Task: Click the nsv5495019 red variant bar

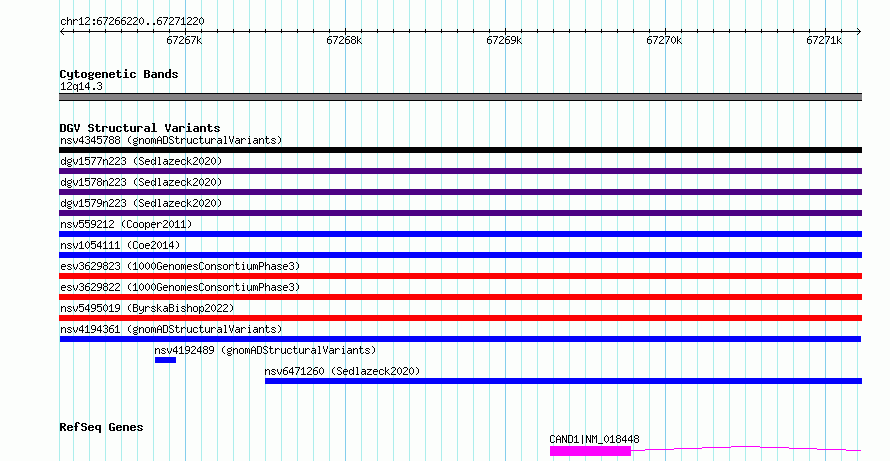Action: click(x=461, y=318)
